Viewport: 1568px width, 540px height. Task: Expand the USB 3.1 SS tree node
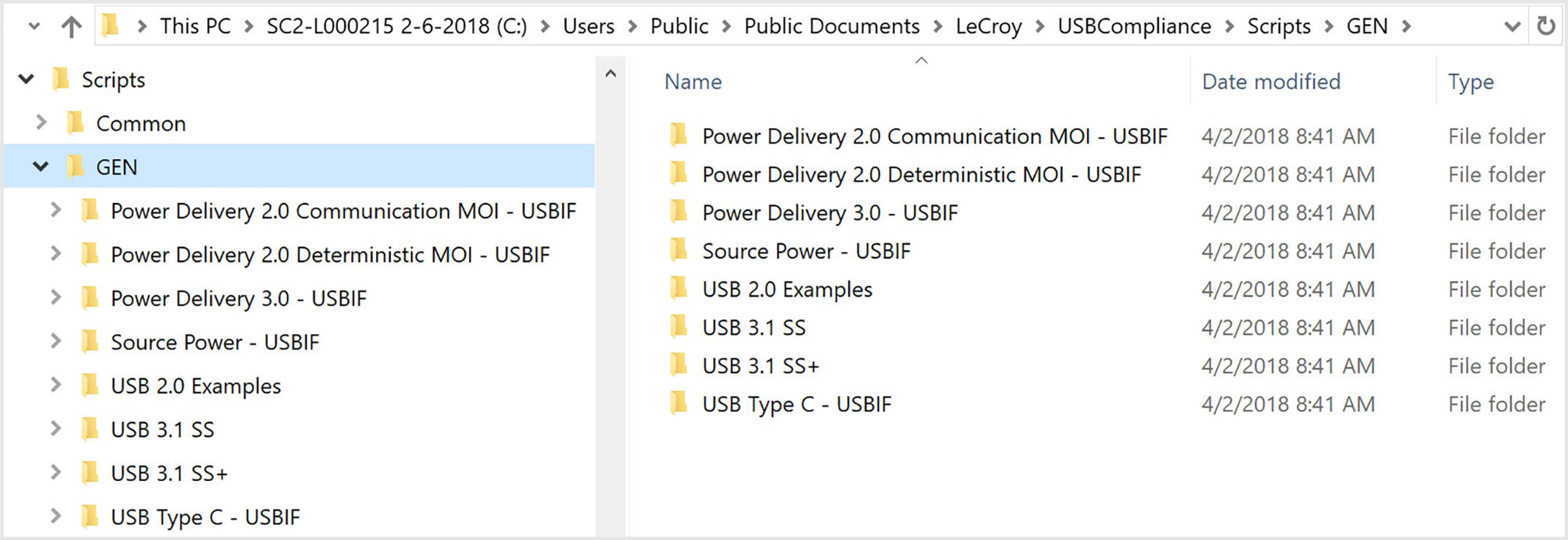click(x=55, y=429)
